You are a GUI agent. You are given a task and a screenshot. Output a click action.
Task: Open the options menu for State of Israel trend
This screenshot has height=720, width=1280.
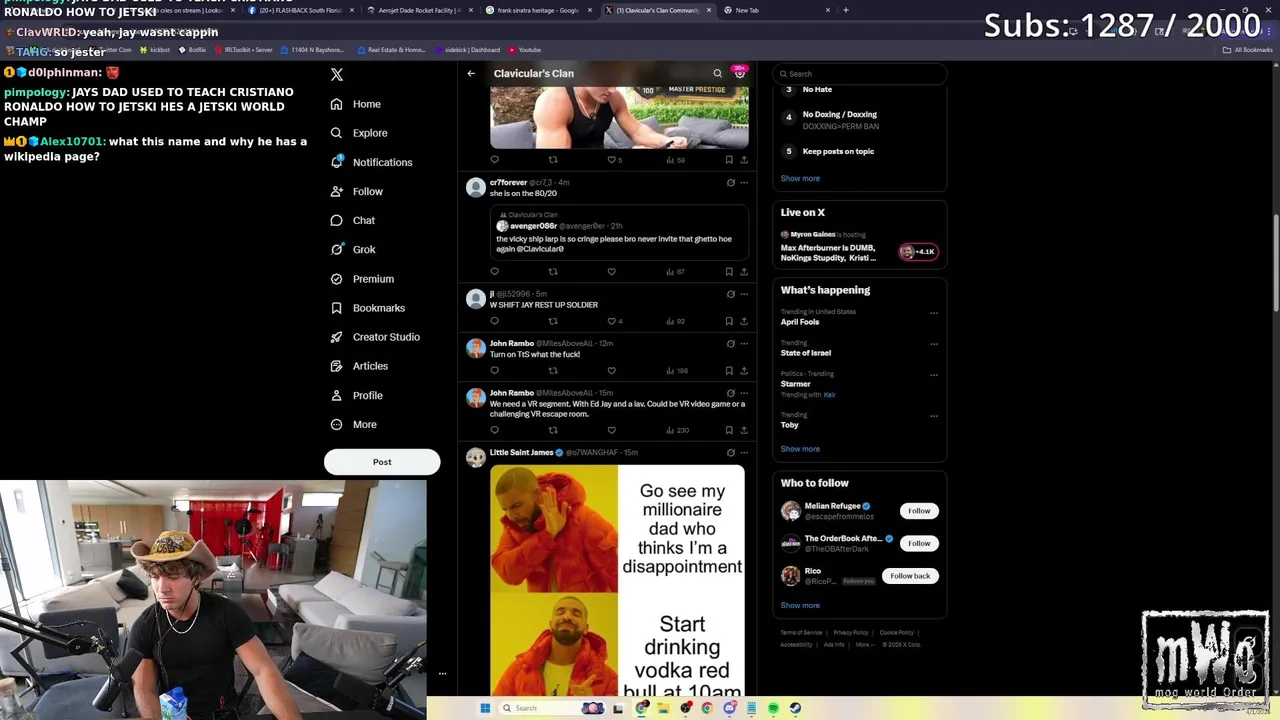(934, 344)
